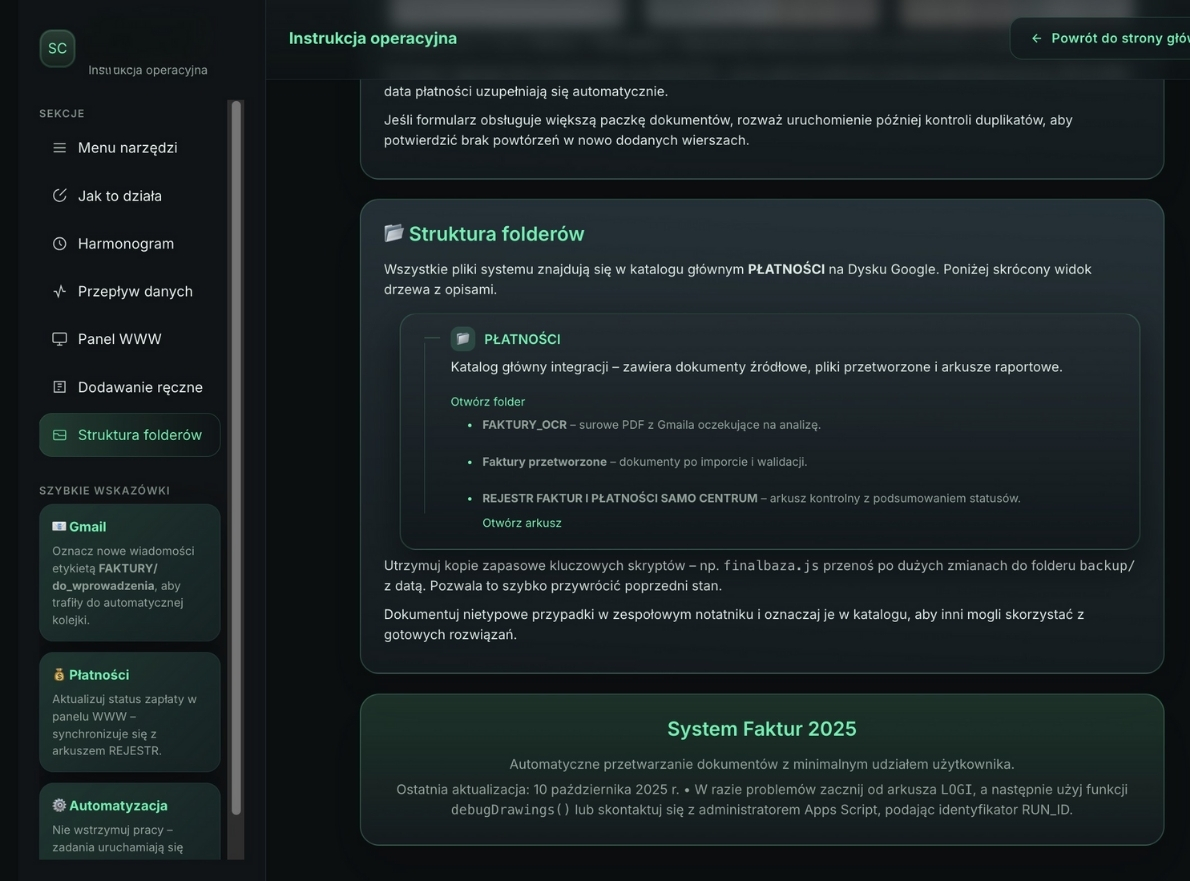Click the folder badge beside PŁATNOŚCI tree root
Screen dimensions: 1190x881
pos(461,338)
